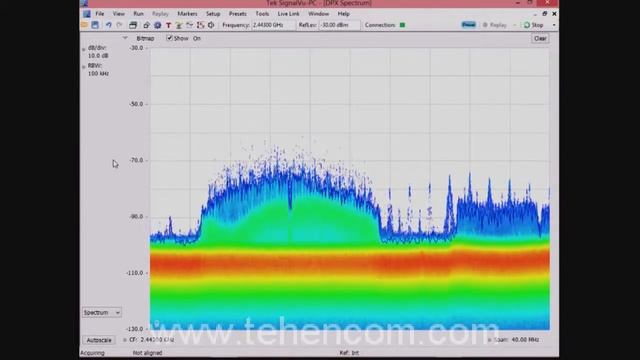Click the Undo arrow icon
Image resolution: width=640 pixels, height=360 pixels.
(109, 25)
